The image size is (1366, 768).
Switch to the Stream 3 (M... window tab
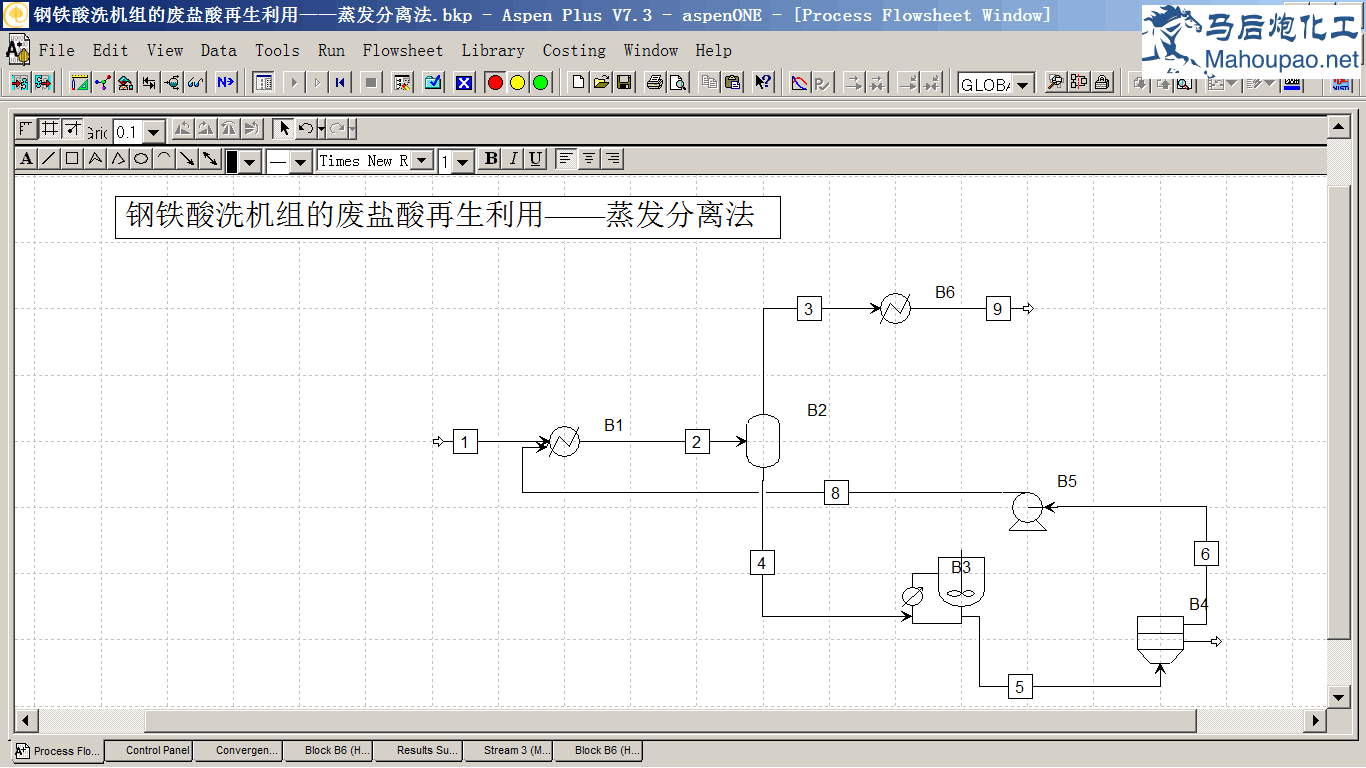[508, 750]
